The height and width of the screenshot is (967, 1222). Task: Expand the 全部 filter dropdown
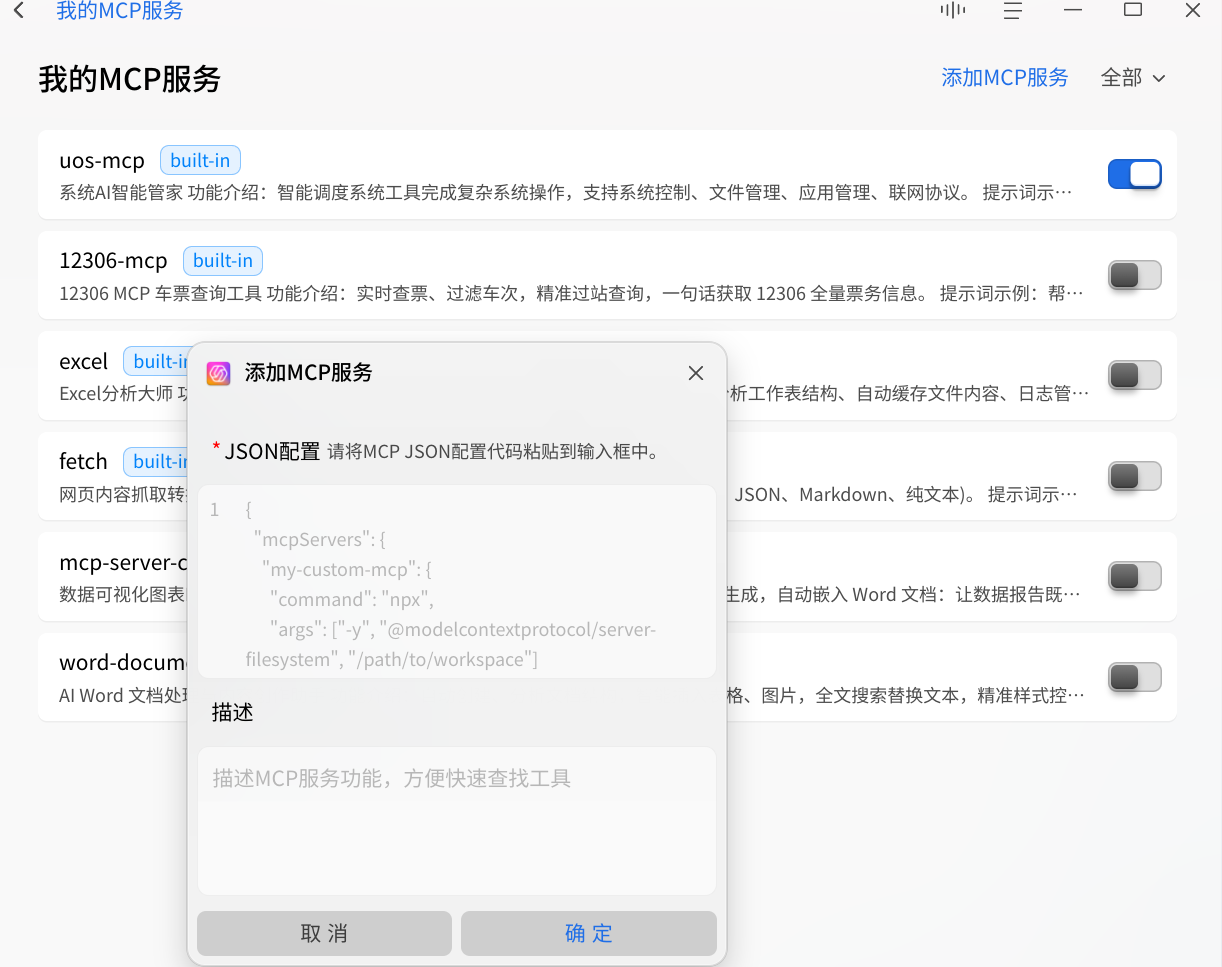coord(1133,78)
